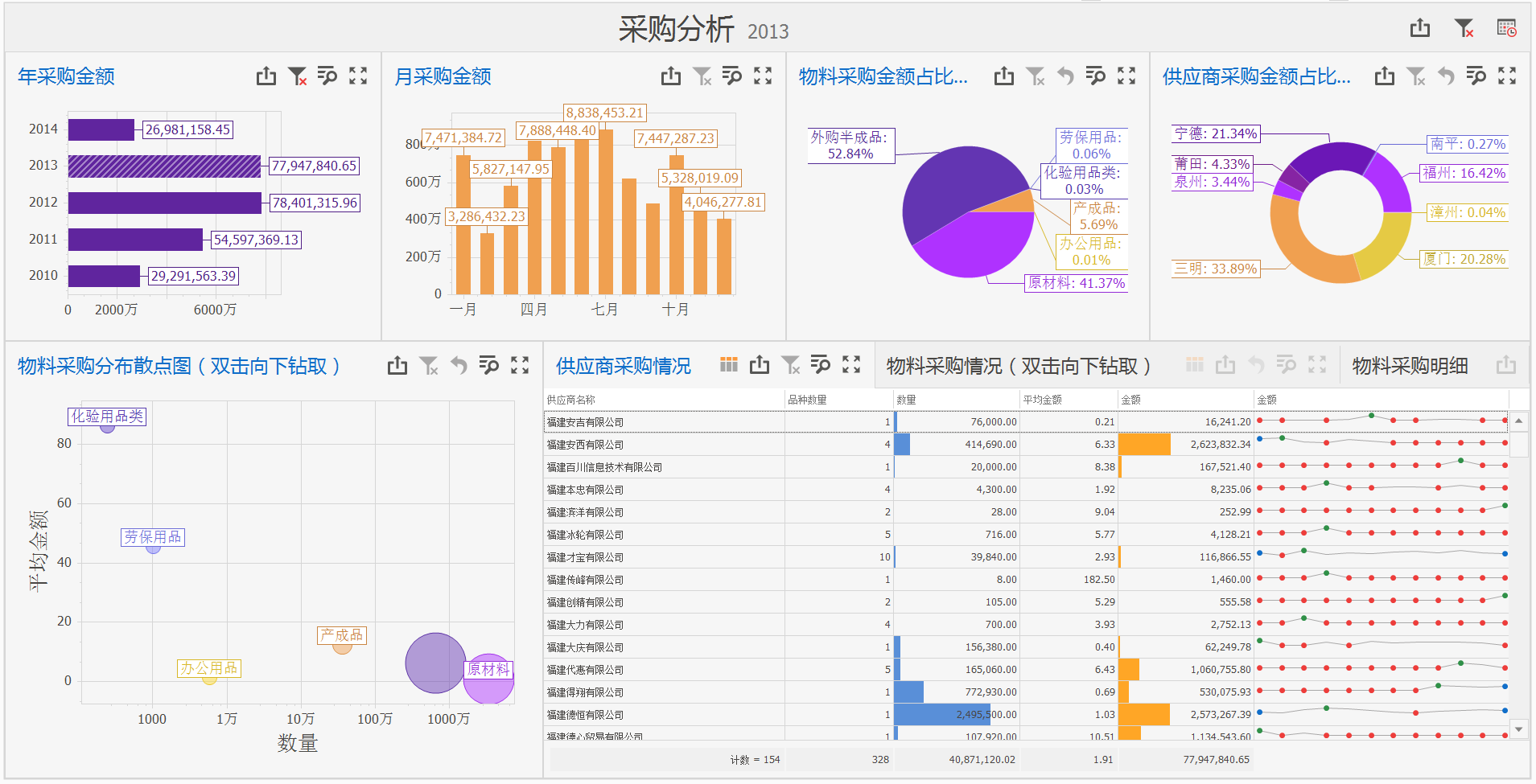The image size is (1536, 784).
Task: Inspect data for 物料采购分布散点图
Action: point(489,366)
